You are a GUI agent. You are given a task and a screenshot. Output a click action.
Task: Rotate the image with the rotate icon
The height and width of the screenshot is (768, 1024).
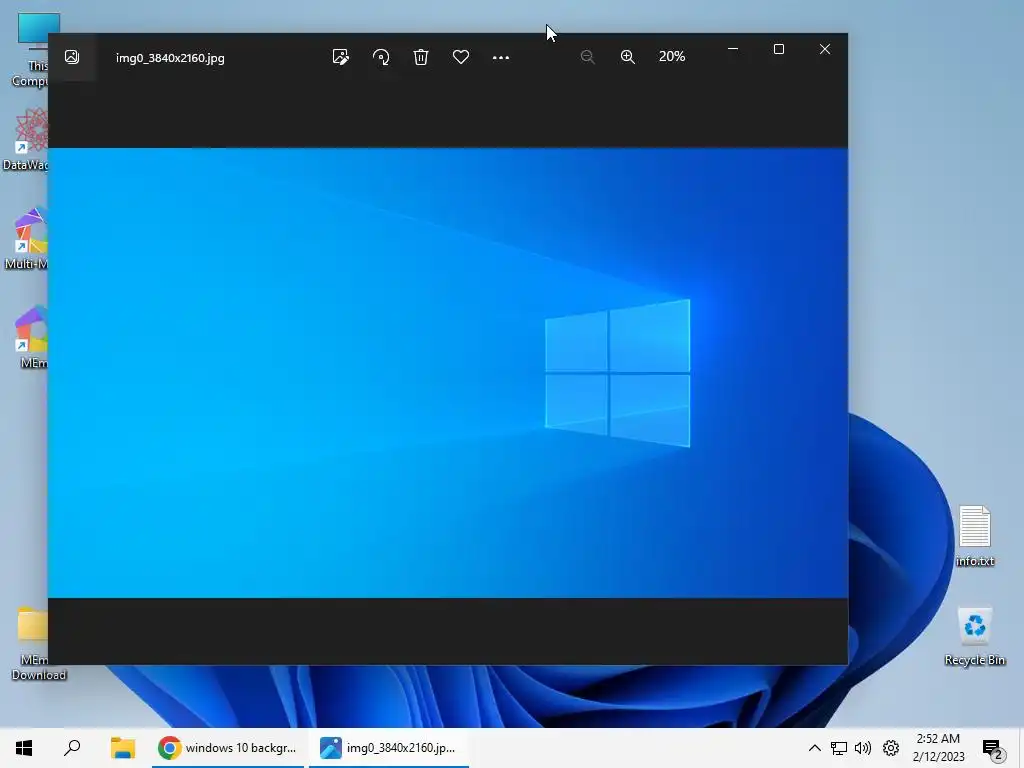pyautogui.click(x=381, y=57)
